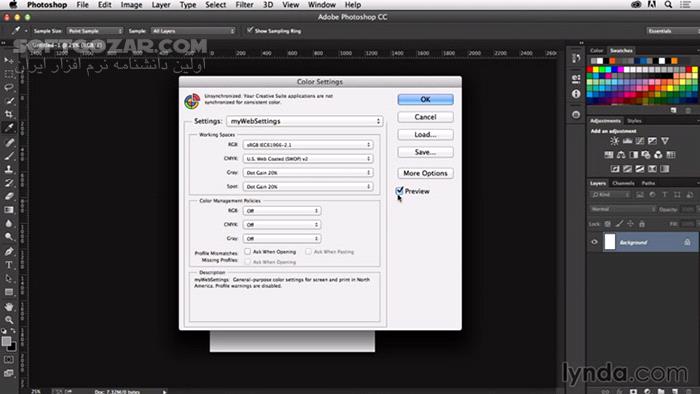
Task: Select the Dodge tool
Action: pyautogui.click(x=8, y=236)
